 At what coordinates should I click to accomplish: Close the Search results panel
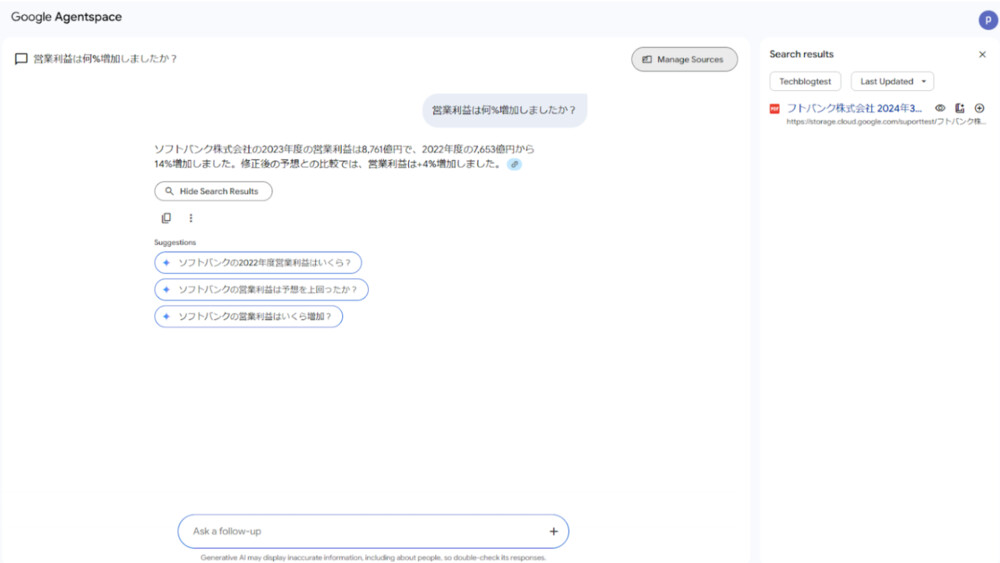pos(982,54)
